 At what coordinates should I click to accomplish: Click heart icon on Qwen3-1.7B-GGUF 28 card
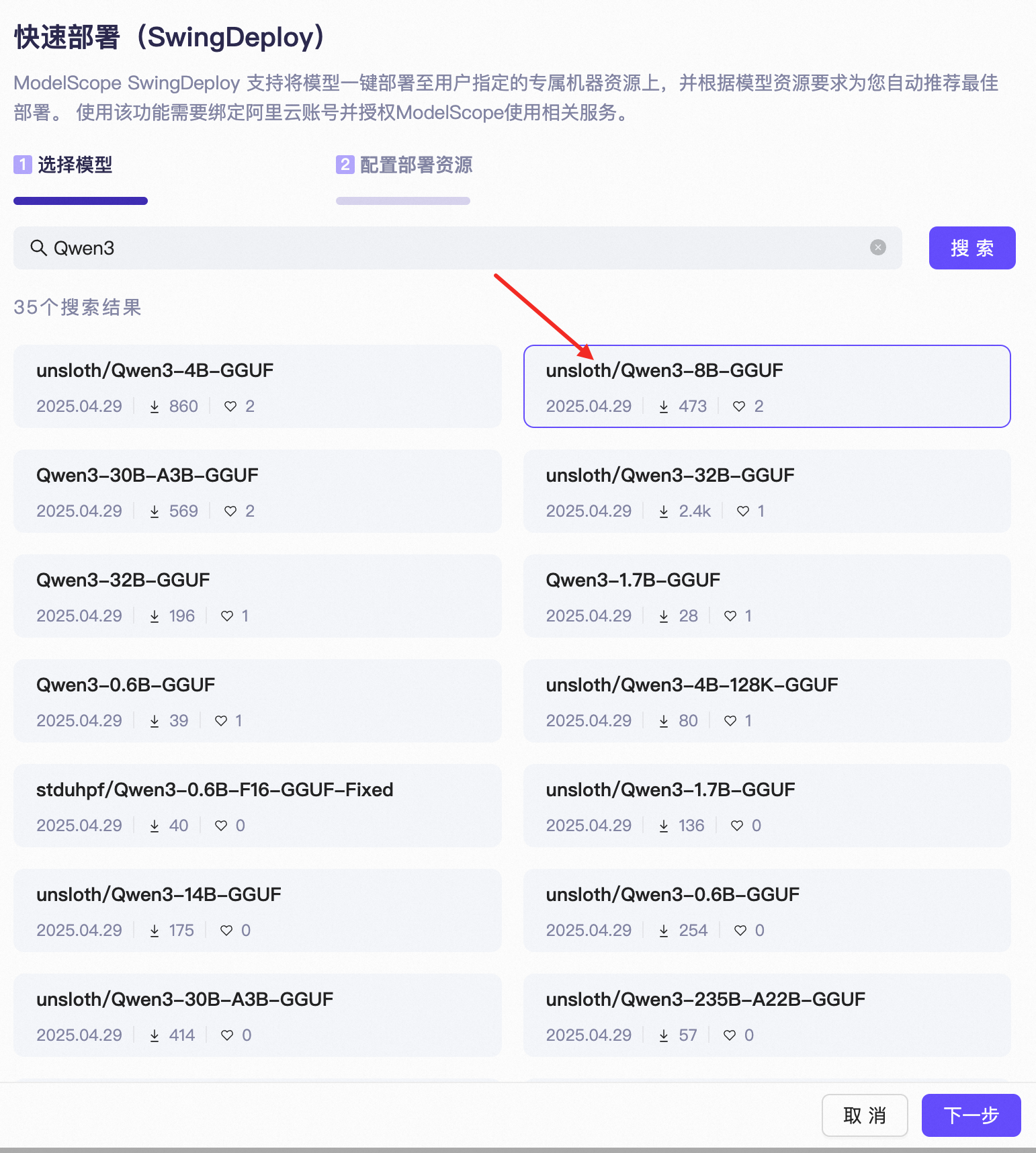[x=730, y=616]
